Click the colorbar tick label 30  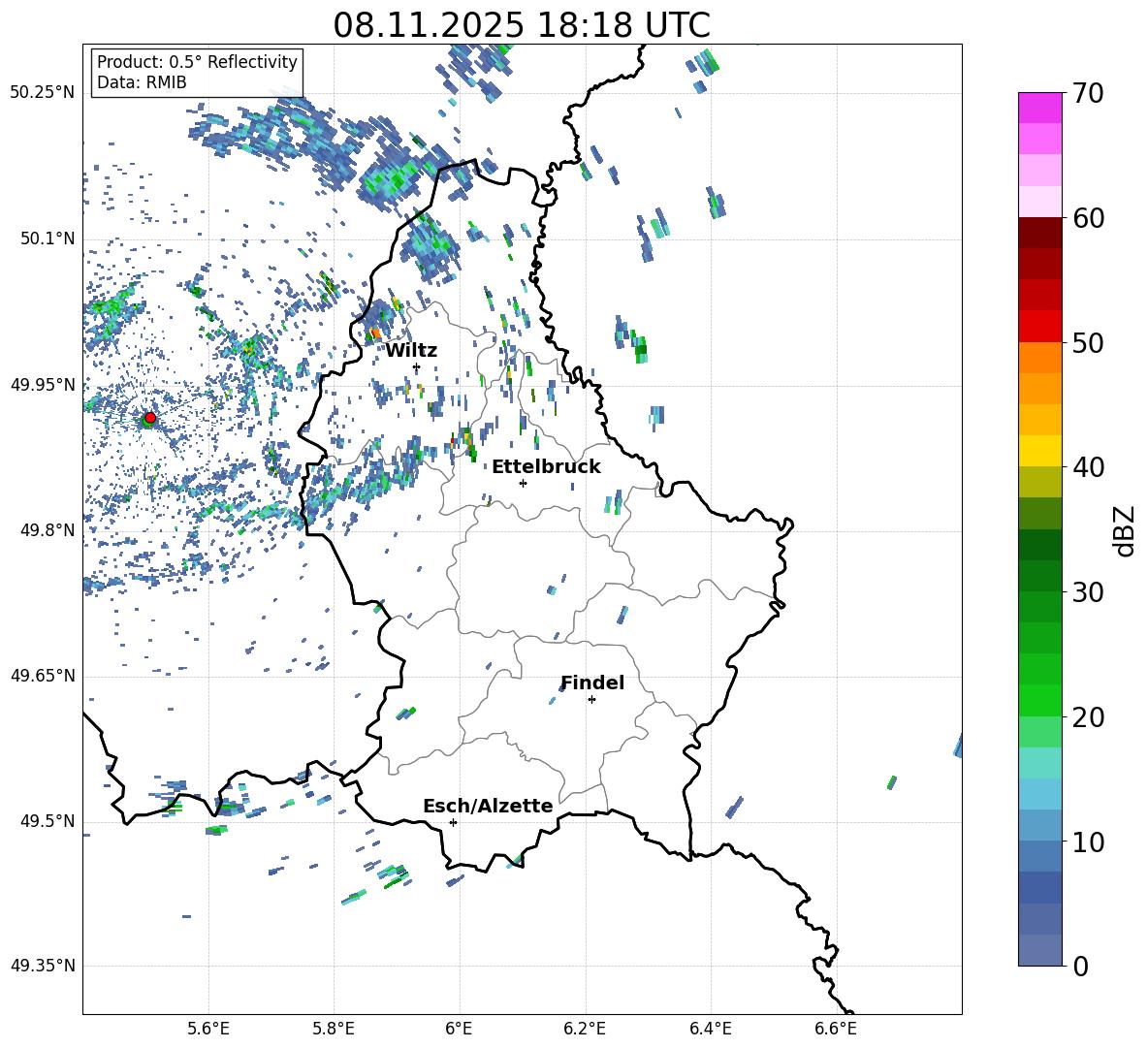click(x=1088, y=592)
